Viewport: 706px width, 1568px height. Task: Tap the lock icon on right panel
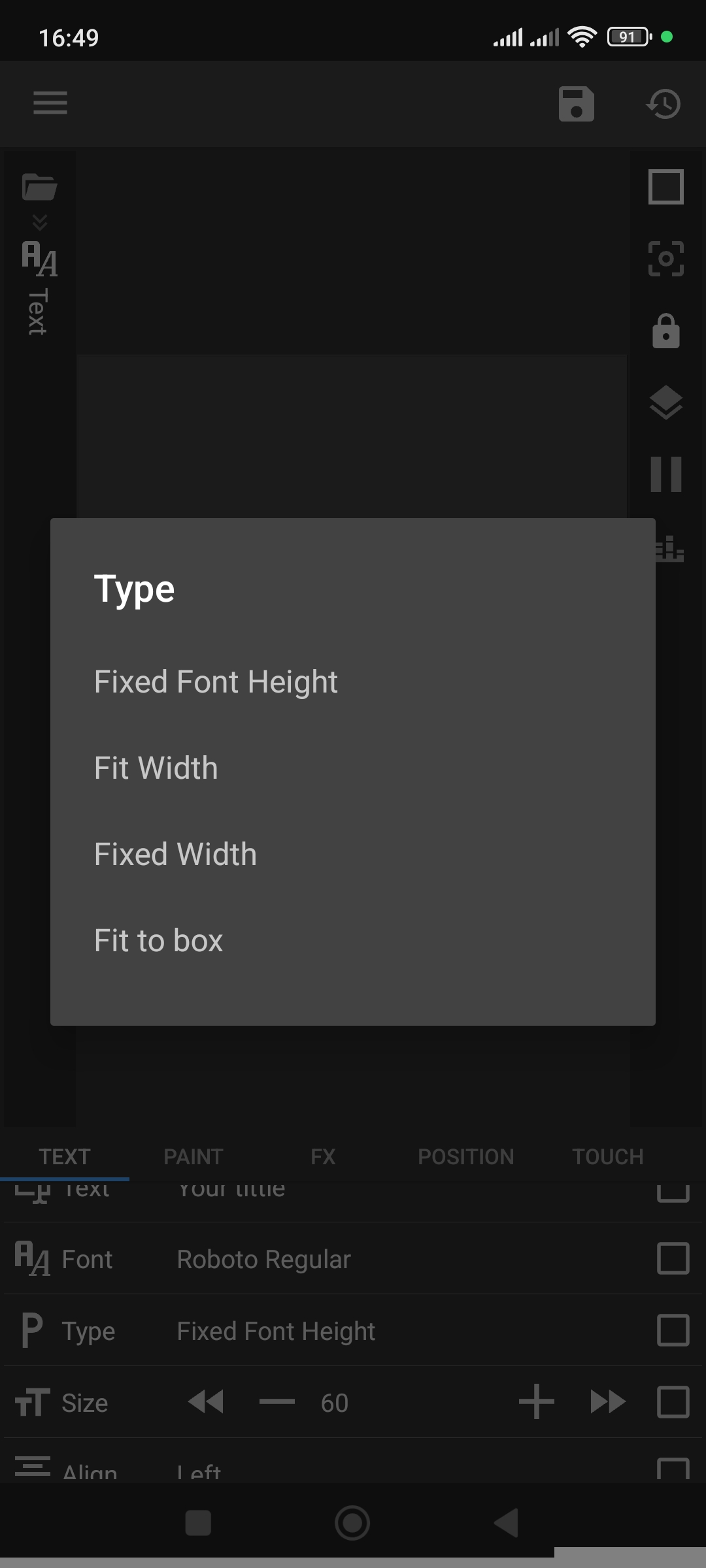(x=665, y=331)
